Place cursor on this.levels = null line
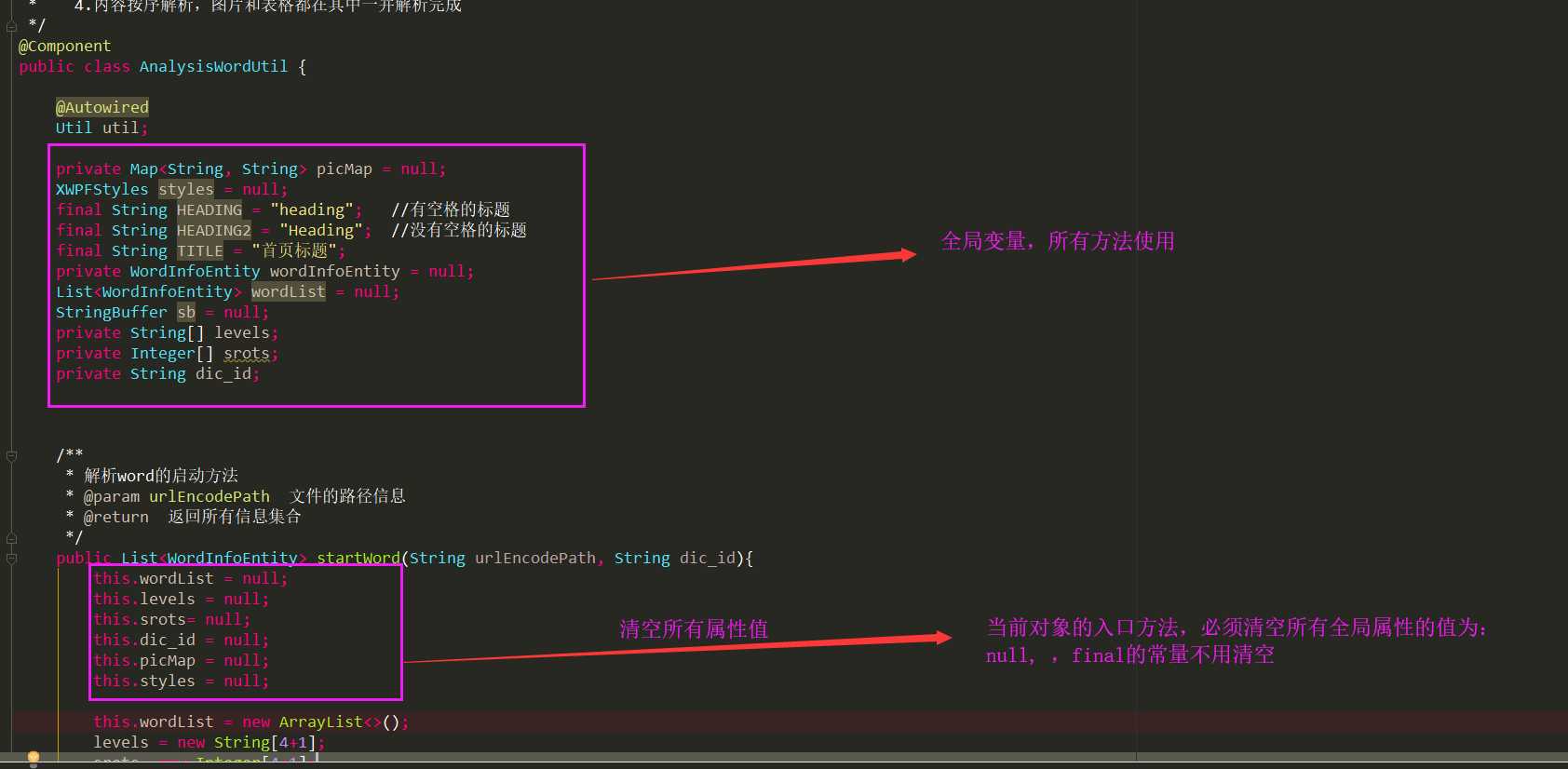 181,599
